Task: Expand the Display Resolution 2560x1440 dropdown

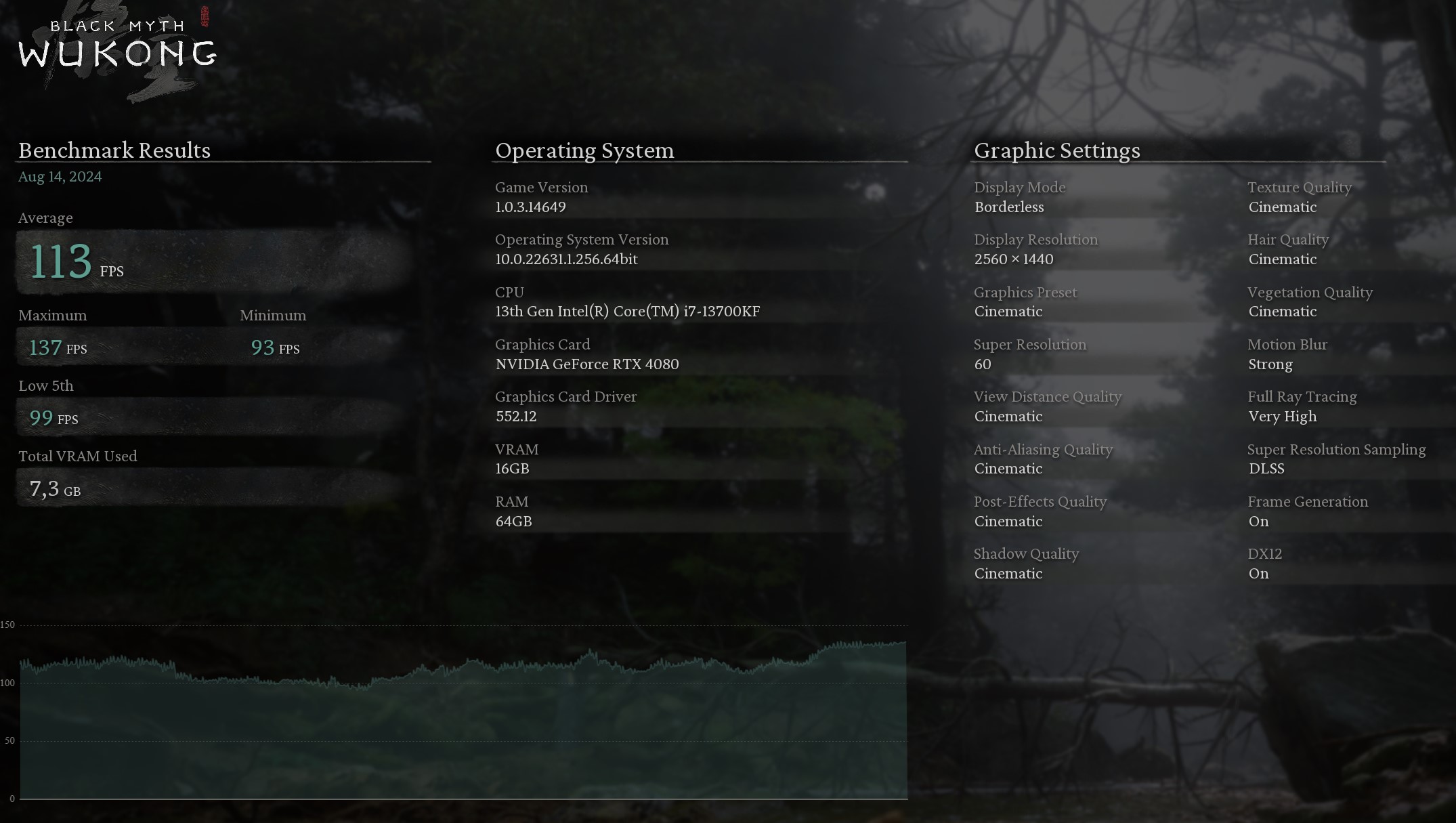Action: (x=1014, y=259)
